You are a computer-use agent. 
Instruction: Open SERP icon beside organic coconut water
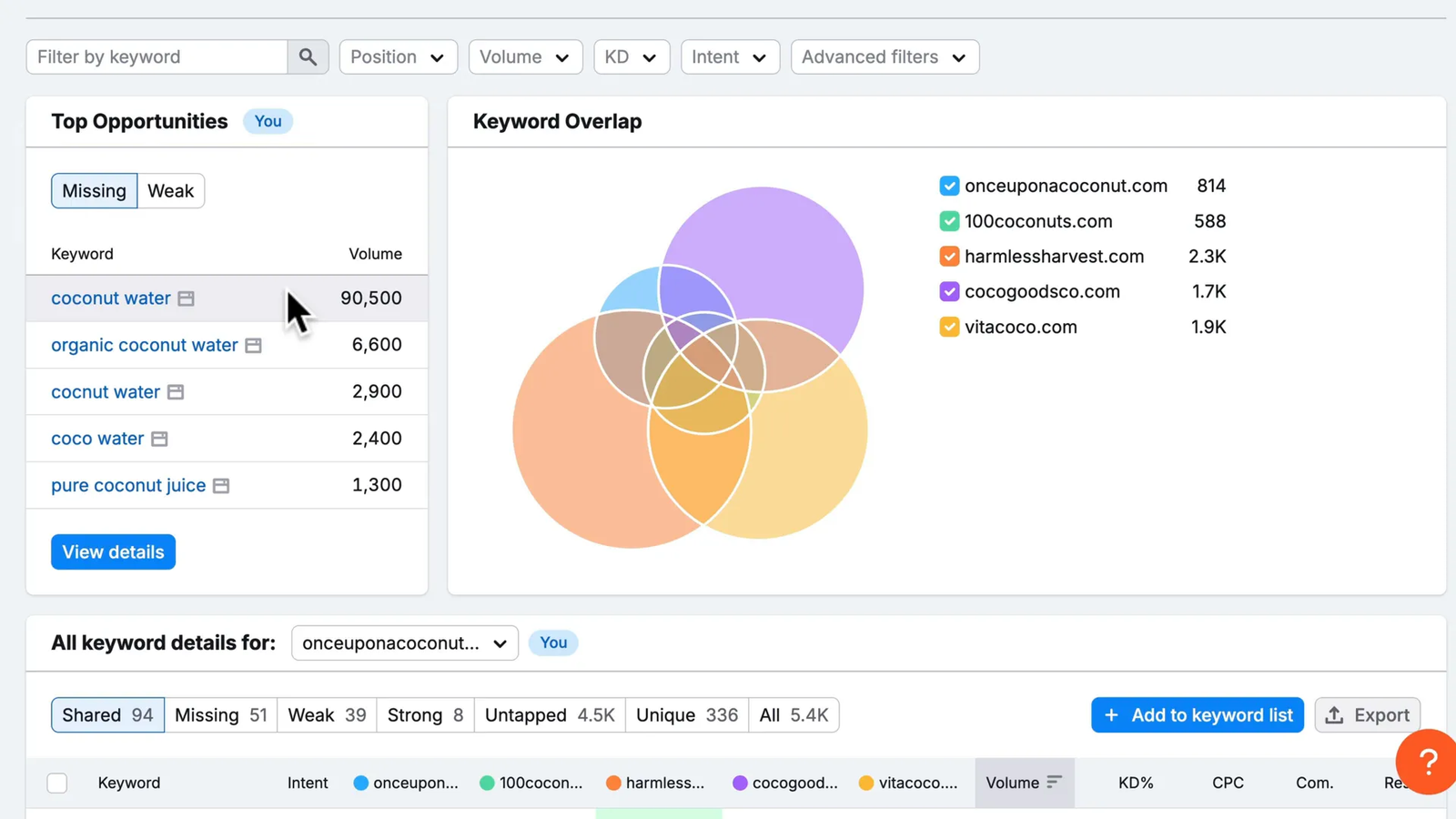[x=254, y=346]
